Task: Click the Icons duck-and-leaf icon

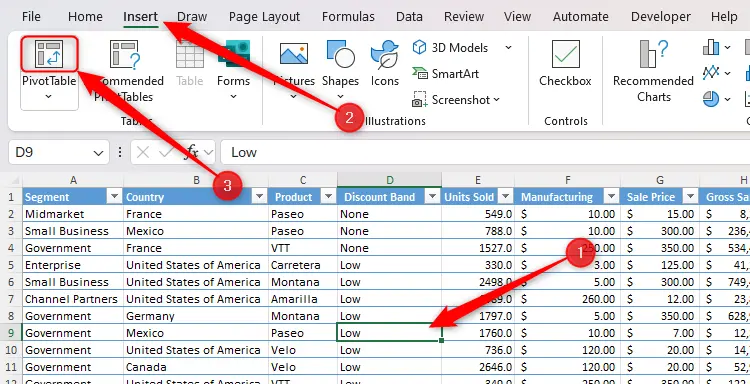Action: click(x=385, y=54)
